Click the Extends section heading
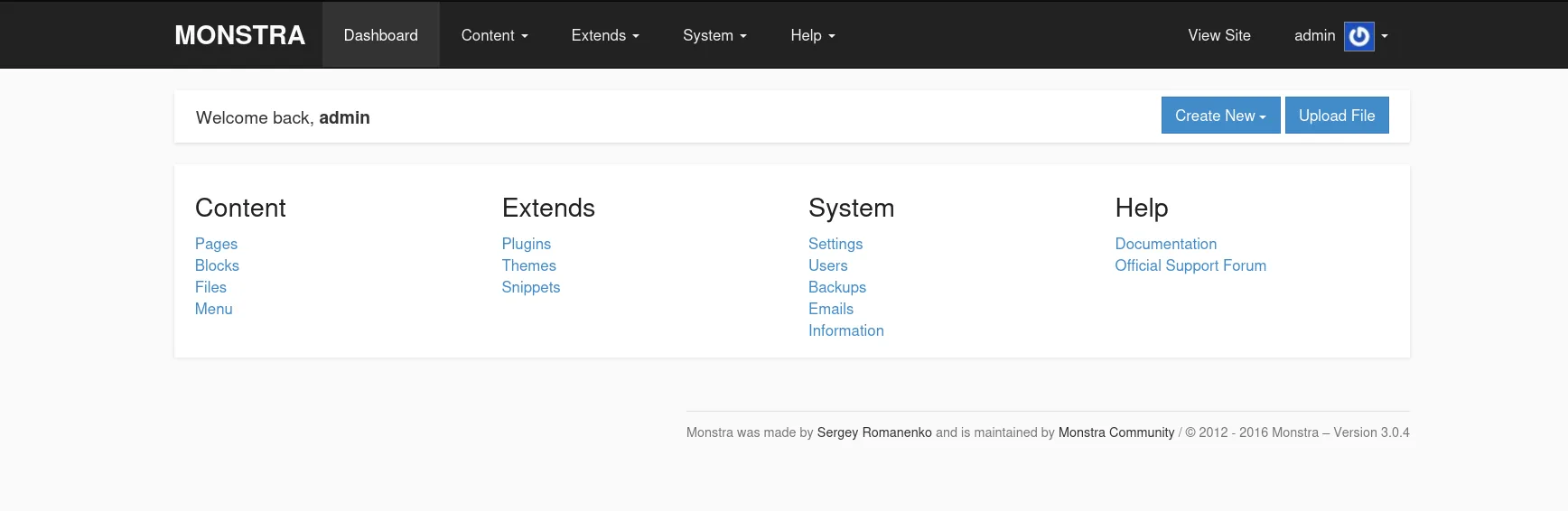The width and height of the screenshot is (1568, 511). (548, 208)
